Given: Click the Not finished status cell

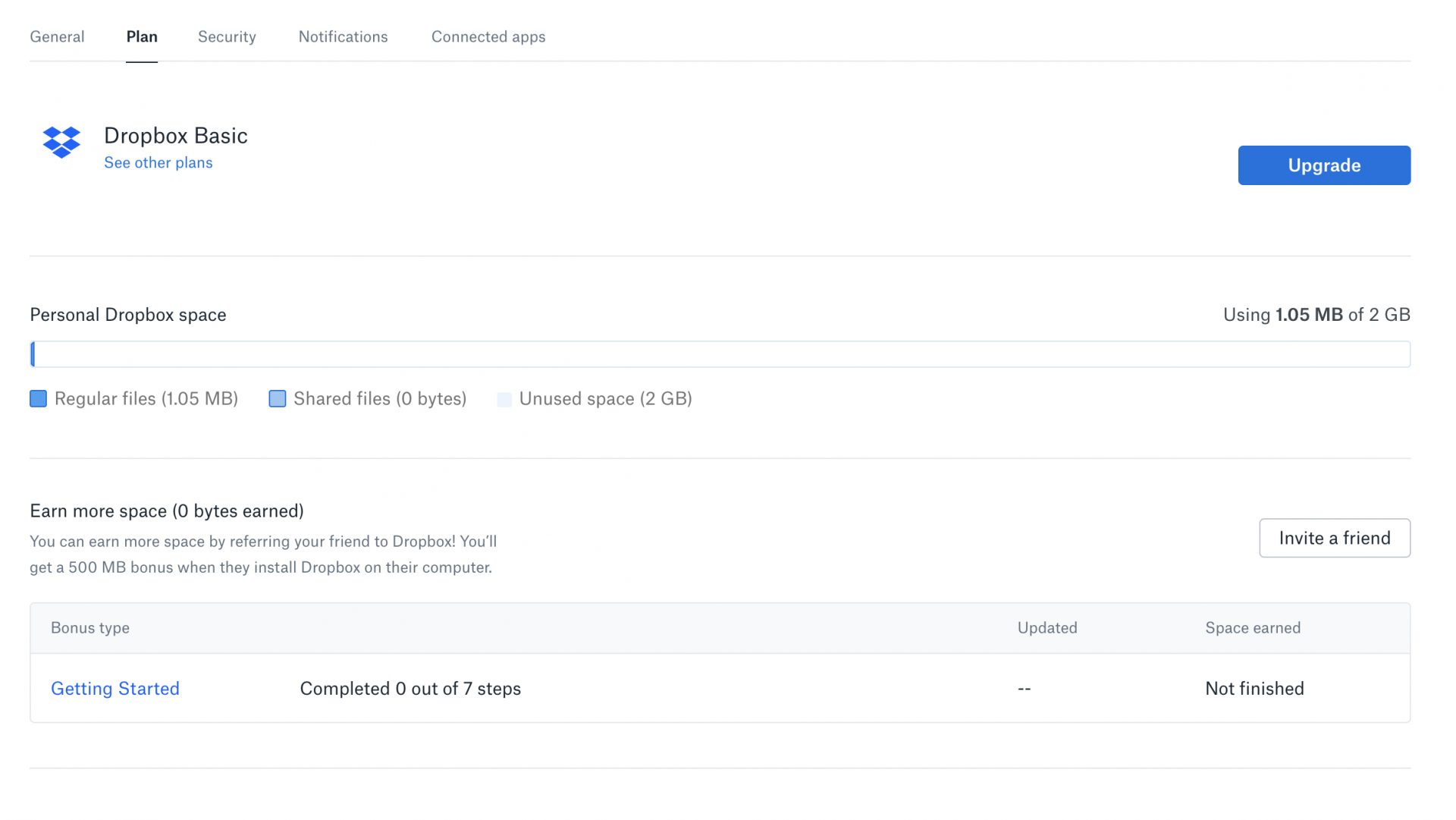Looking at the screenshot, I should (x=1254, y=688).
